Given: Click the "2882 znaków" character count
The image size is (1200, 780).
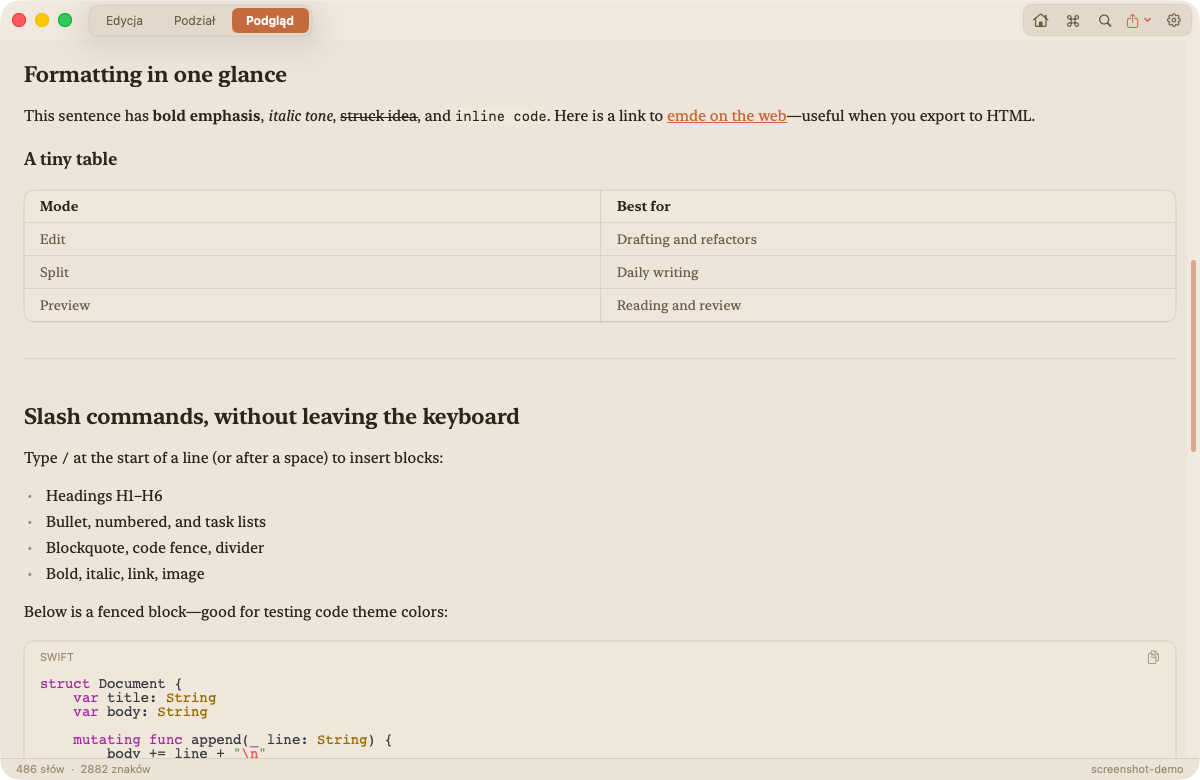Looking at the screenshot, I should (x=115, y=769).
